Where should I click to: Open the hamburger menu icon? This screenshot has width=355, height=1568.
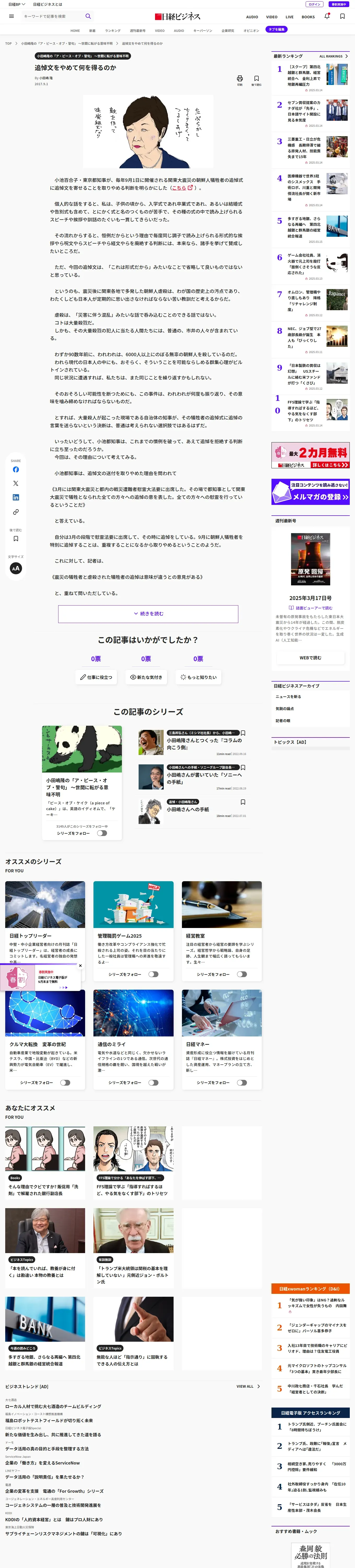(x=11, y=16)
